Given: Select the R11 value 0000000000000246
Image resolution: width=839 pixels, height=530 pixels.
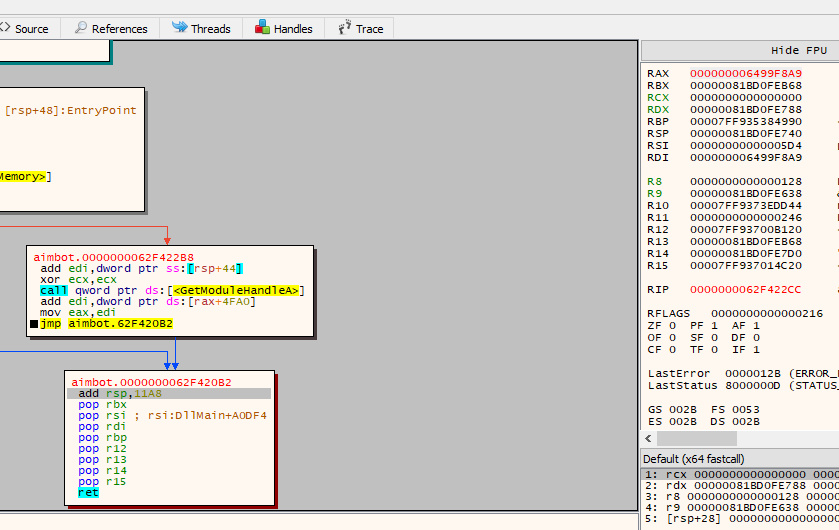Looking at the screenshot, I should pos(745,218).
